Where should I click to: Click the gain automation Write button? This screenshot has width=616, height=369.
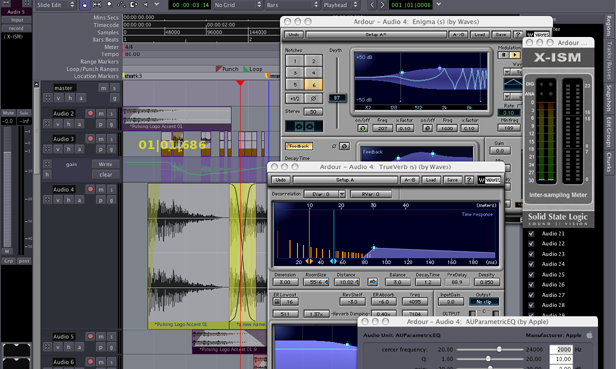105,164
